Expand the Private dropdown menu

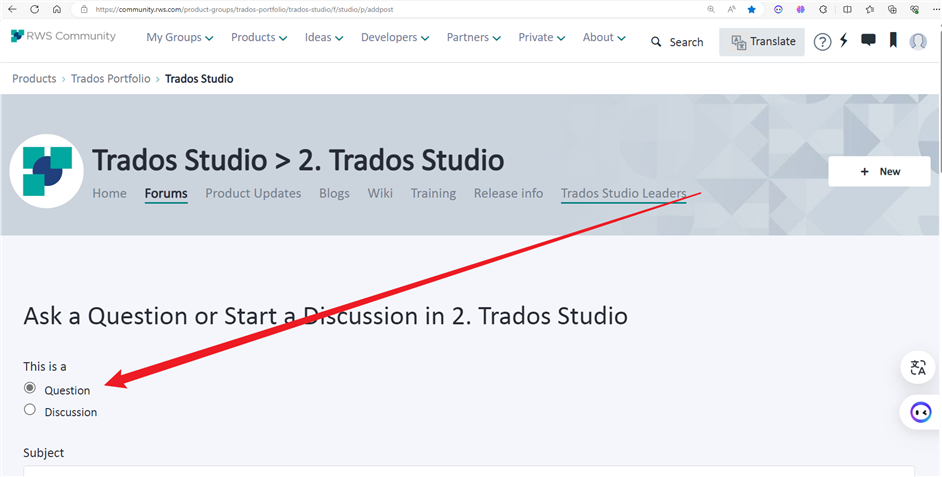pyautogui.click(x=541, y=37)
